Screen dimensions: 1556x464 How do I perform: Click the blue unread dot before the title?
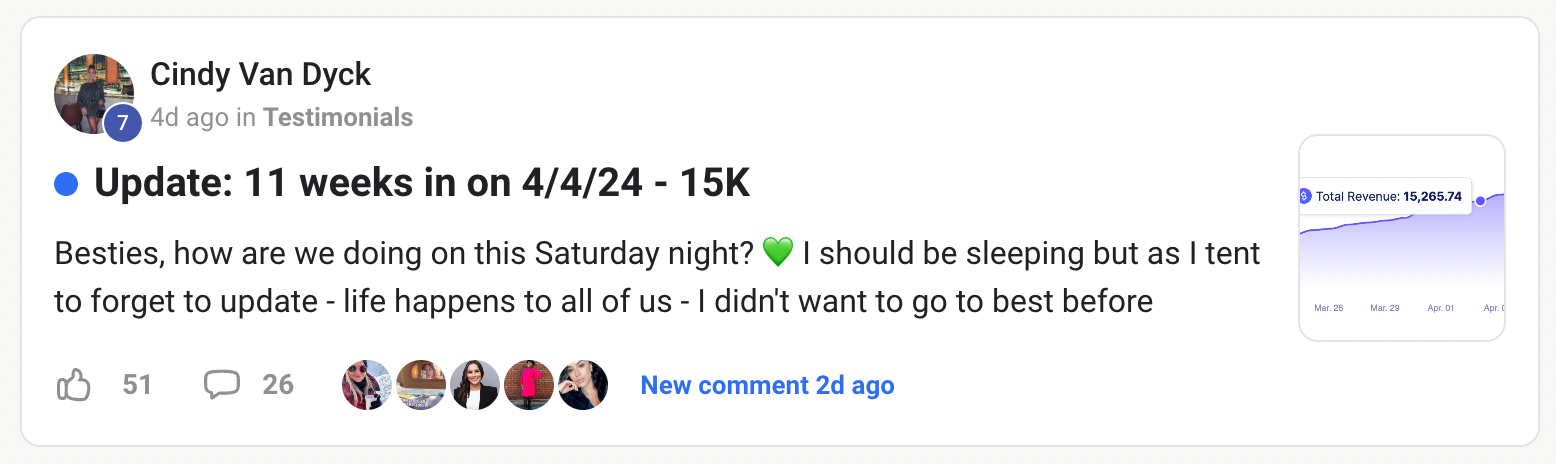tap(66, 184)
